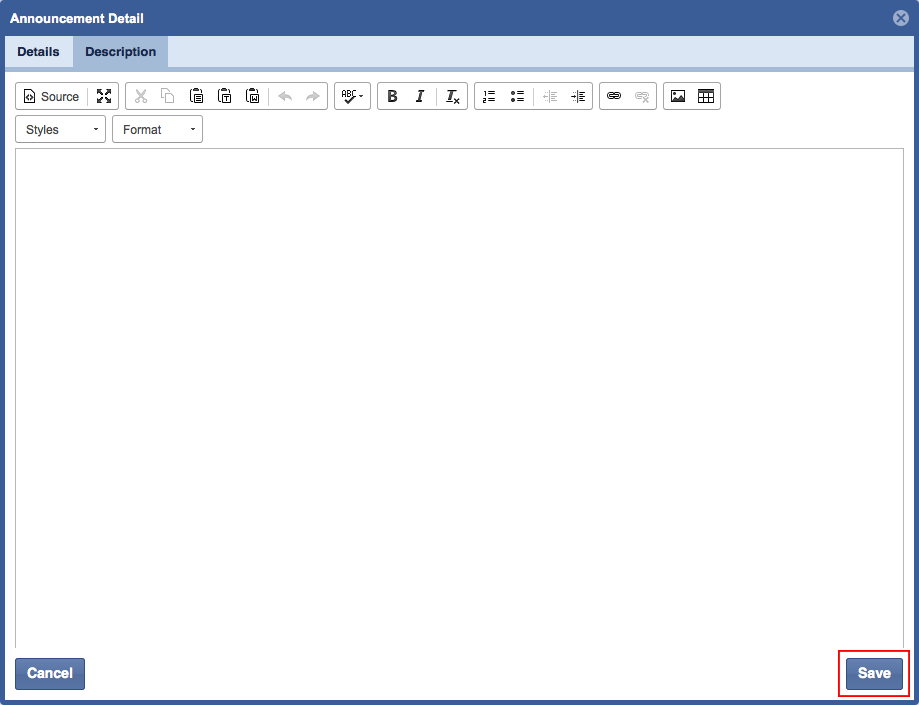Open the Styles dropdown
The height and width of the screenshot is (705, 919).
coord(60,130)
